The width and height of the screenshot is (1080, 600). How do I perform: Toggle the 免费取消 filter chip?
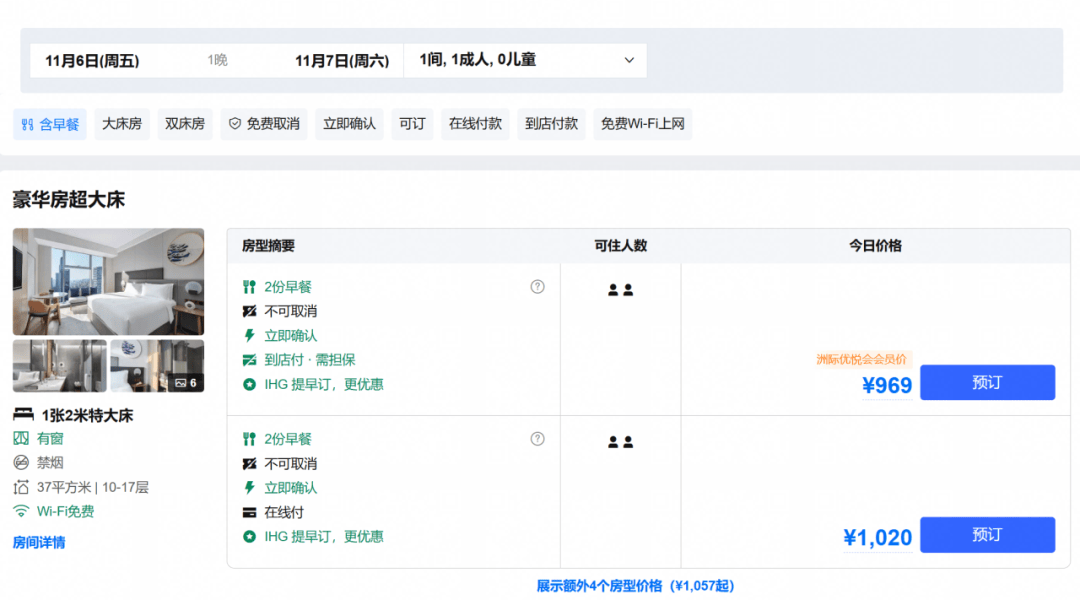click(264, 124)
